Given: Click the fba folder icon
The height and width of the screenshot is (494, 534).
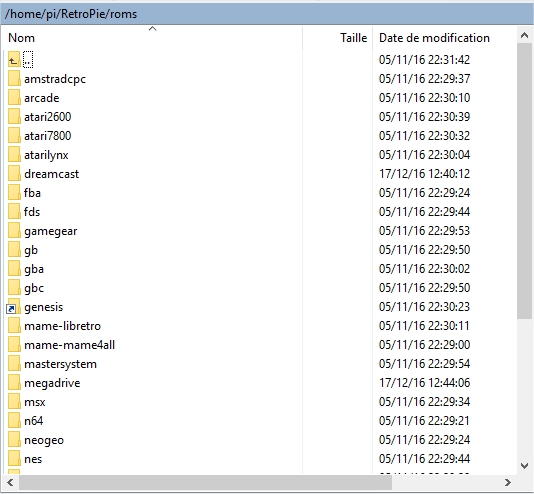Looking at the screenshot, I should (14, 193).
